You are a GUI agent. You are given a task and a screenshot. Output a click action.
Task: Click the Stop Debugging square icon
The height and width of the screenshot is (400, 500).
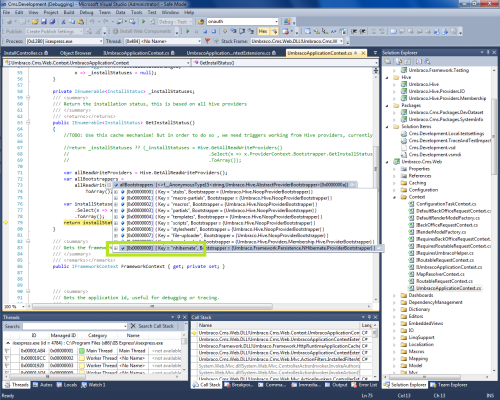[205, 31]
